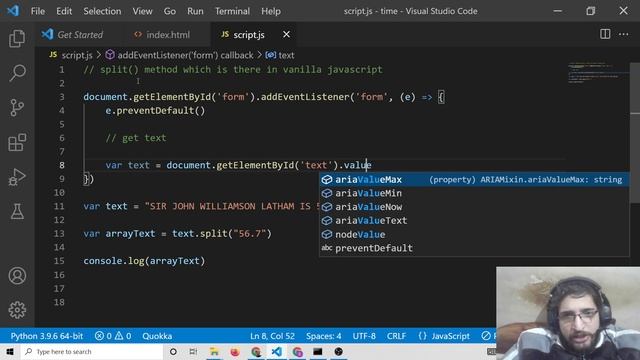
Task: Open File Explorer from taskbar
Action: click(214, 351)
